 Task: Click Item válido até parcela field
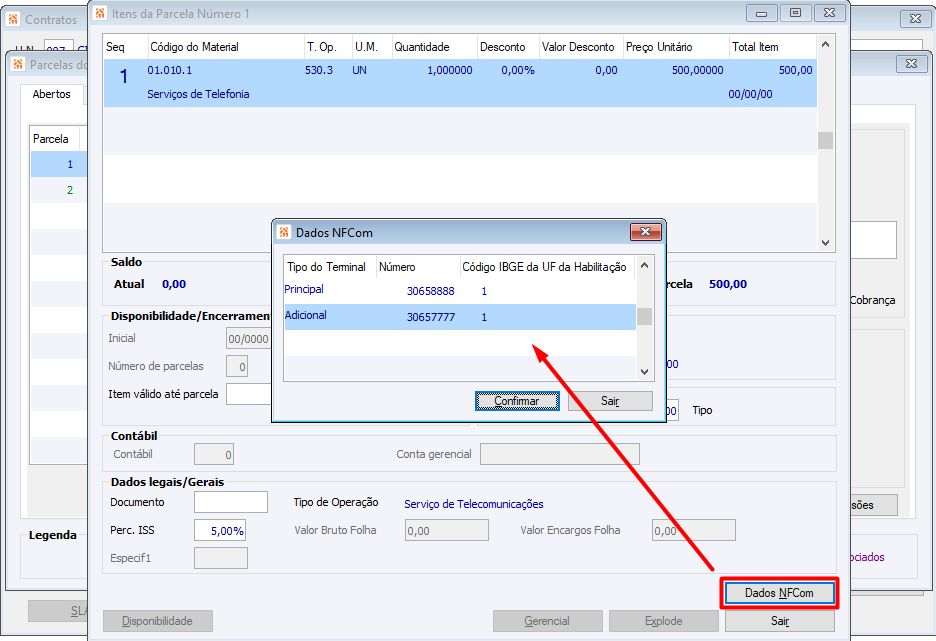(x=249, y=395)
